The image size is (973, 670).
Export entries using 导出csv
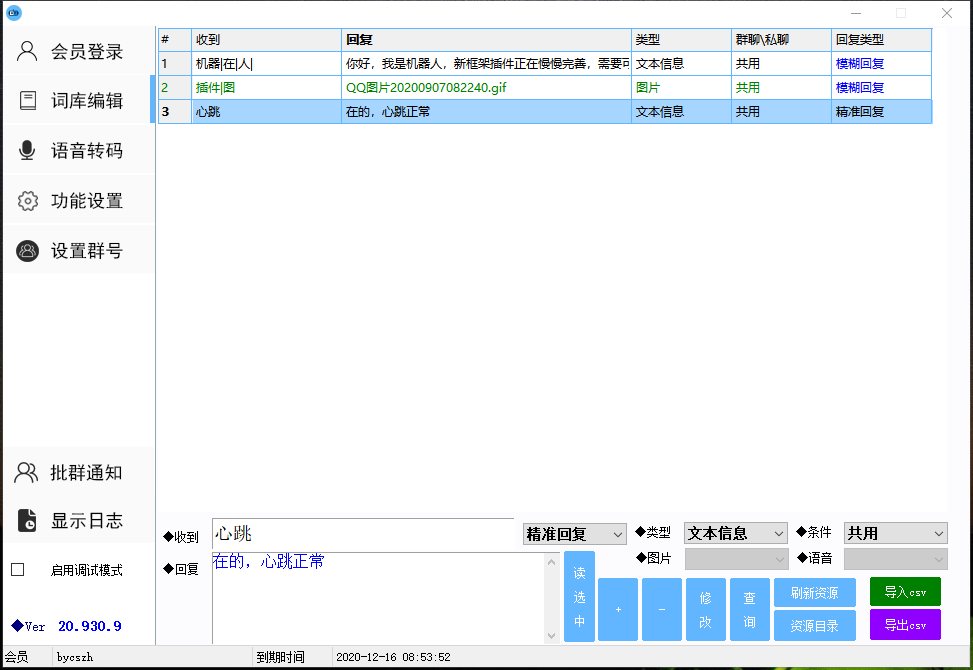tap(905, 624)
